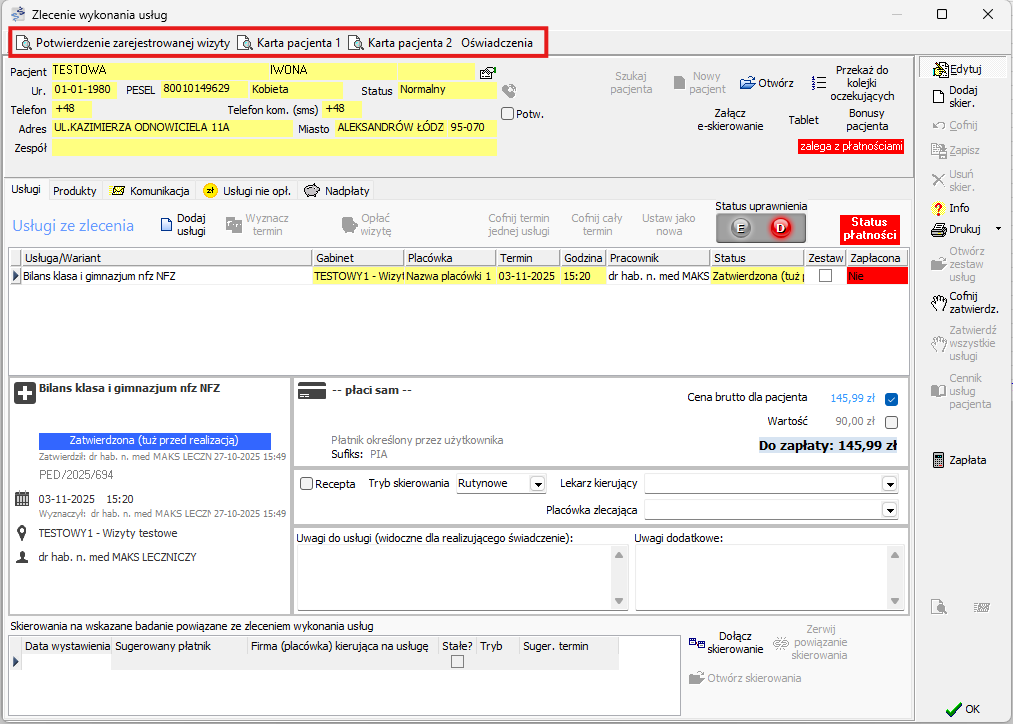Expand Placówka zlecająca dropdown

tap(890, 510)
